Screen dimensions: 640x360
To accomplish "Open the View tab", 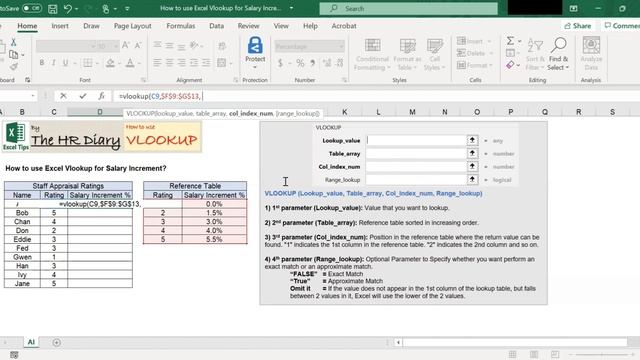I will 281,26.
